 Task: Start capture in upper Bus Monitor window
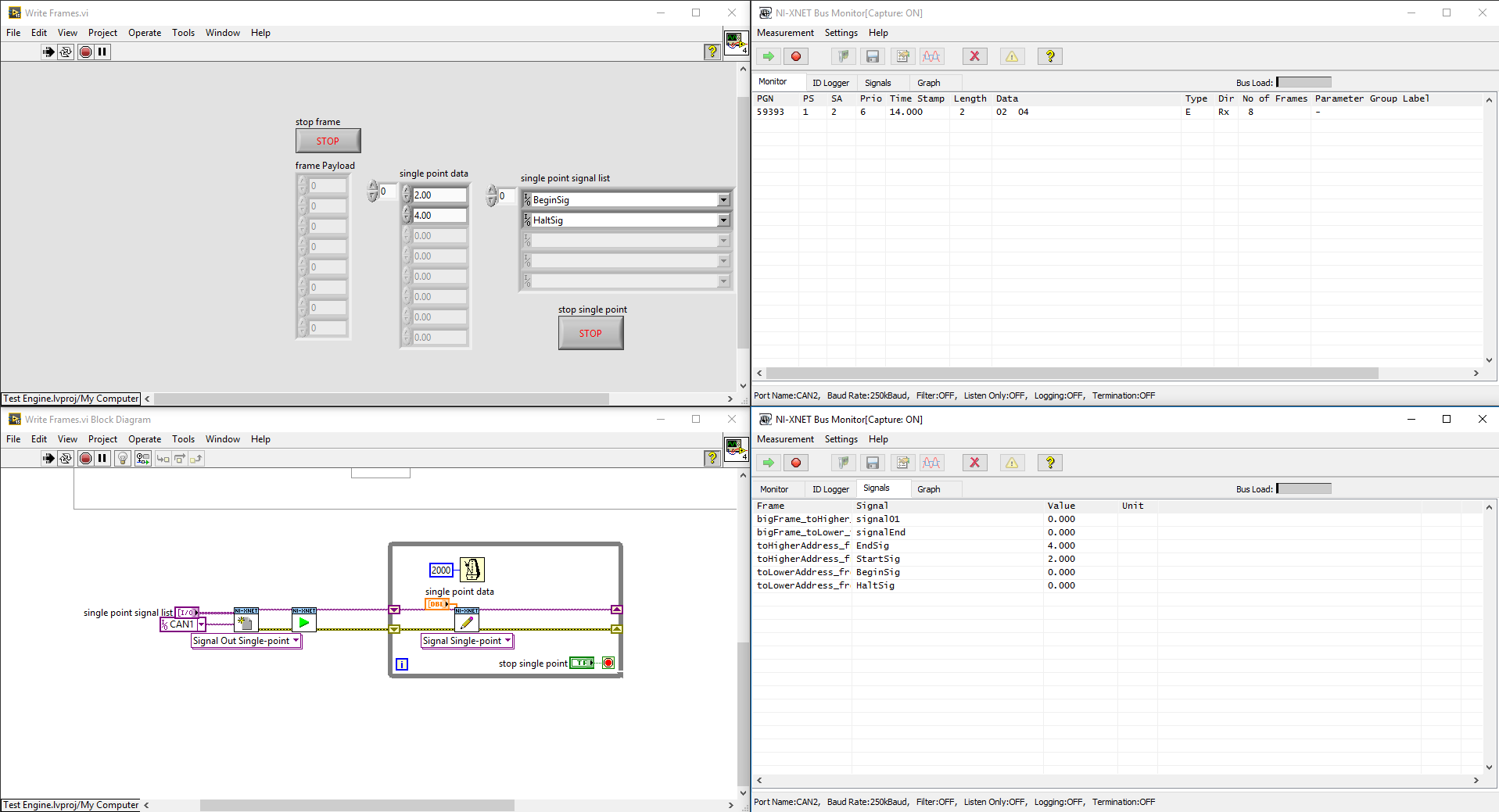[769, 56]
